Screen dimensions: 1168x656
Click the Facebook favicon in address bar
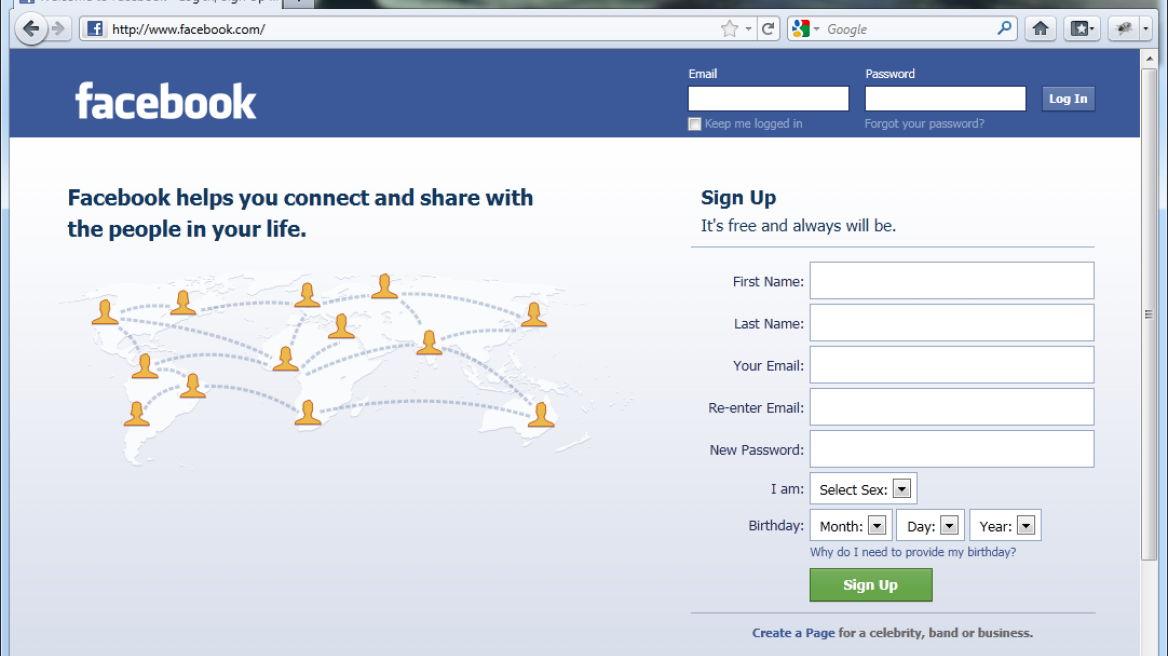coord(95,29)
